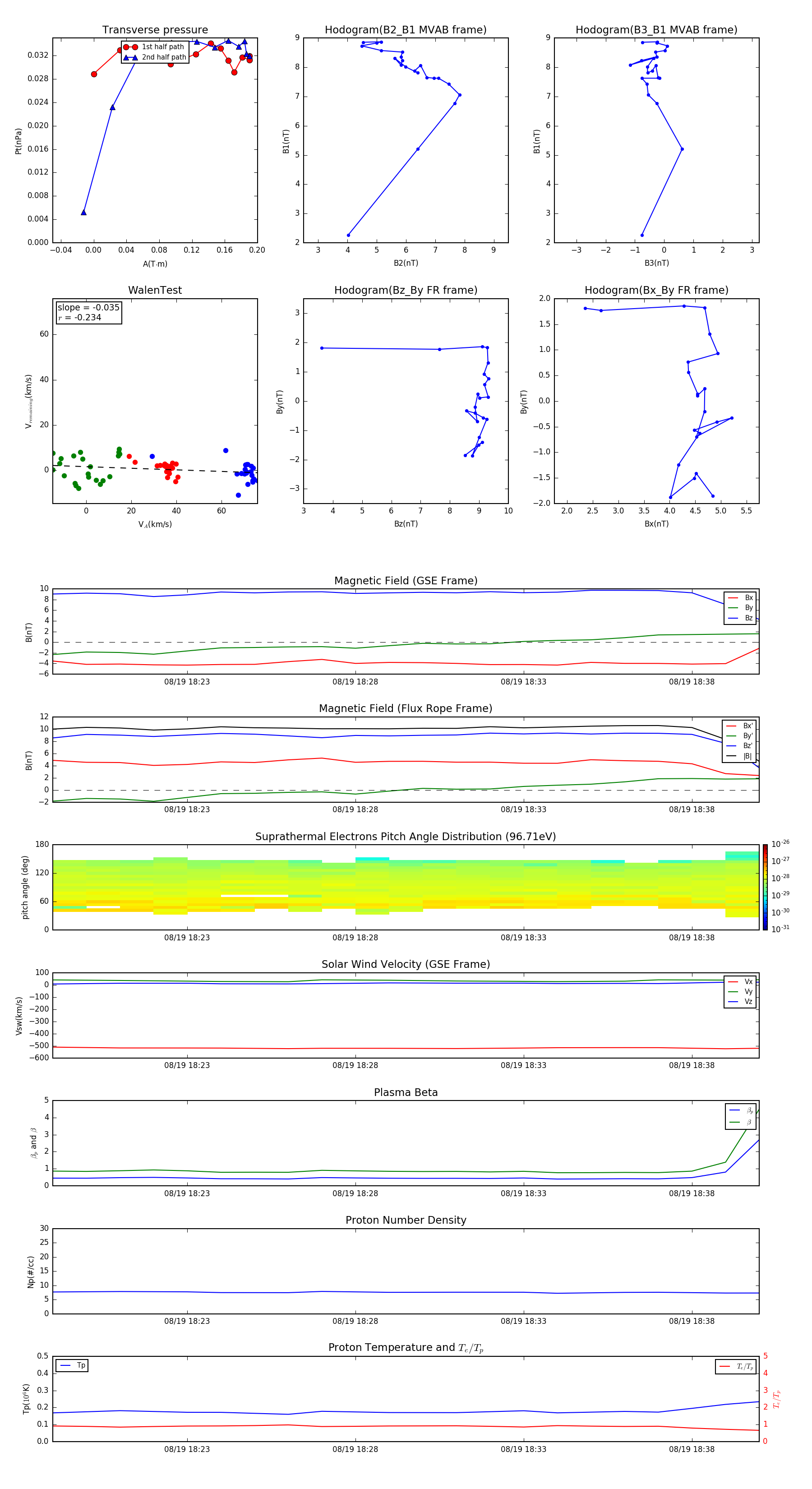Click 'Bz(nT)' x-axis label
Image resolution: width=812 pixels, height=1489 pixels.
click(x=406, y=524)
